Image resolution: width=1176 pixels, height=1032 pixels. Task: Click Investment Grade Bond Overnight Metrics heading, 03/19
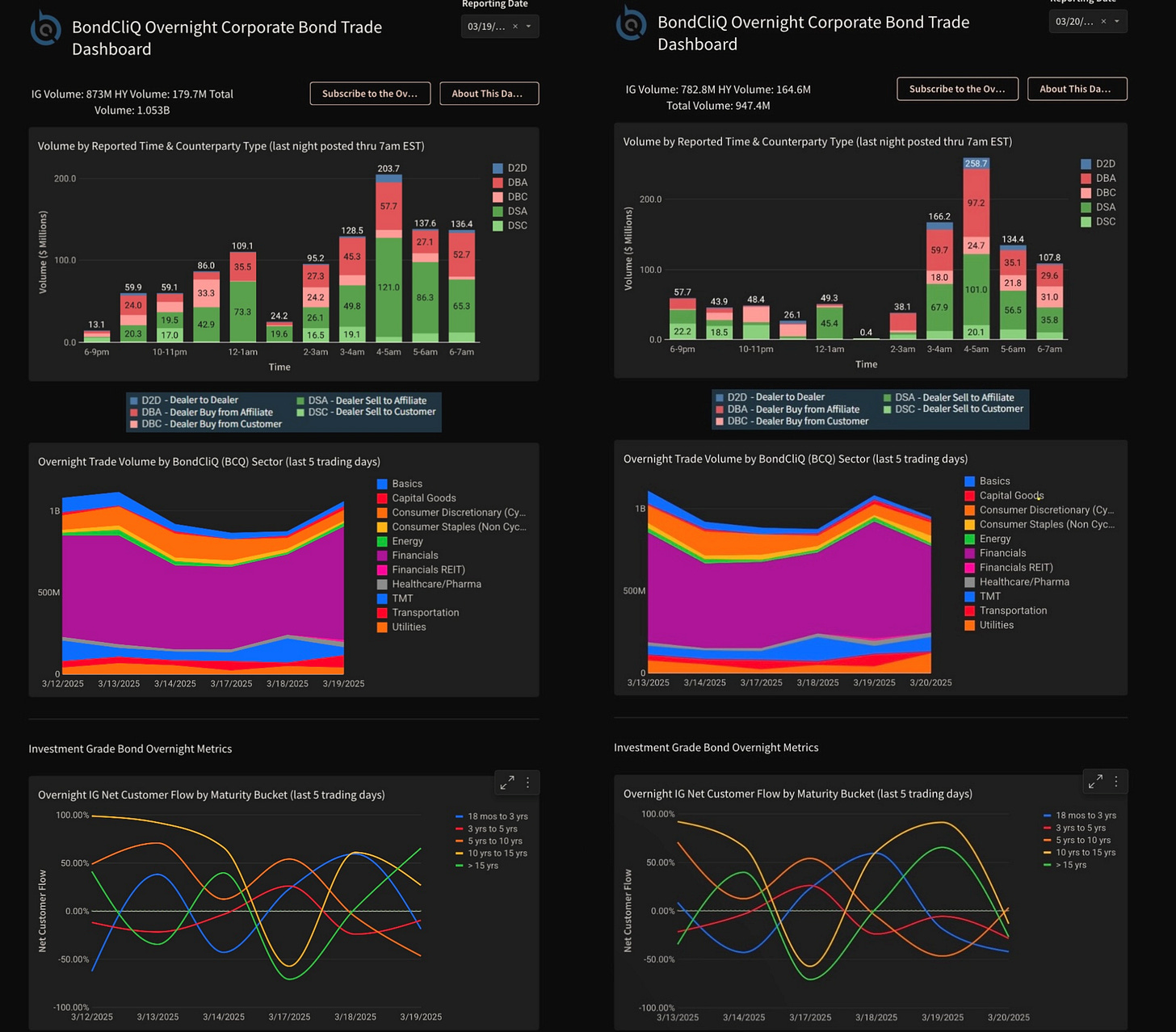[x=130, y=749]
